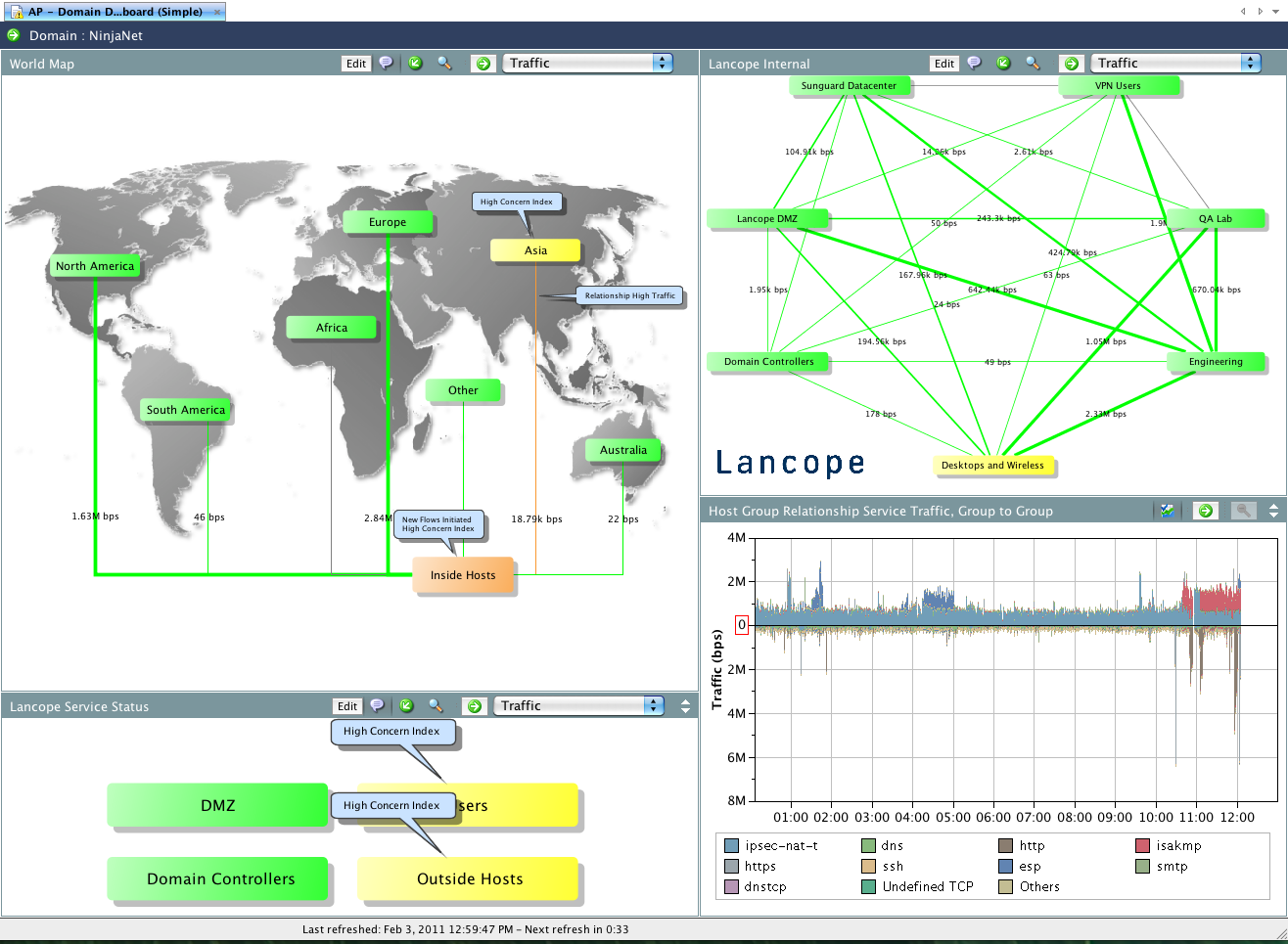Select the magnifying glass search icon above the map

444,64
